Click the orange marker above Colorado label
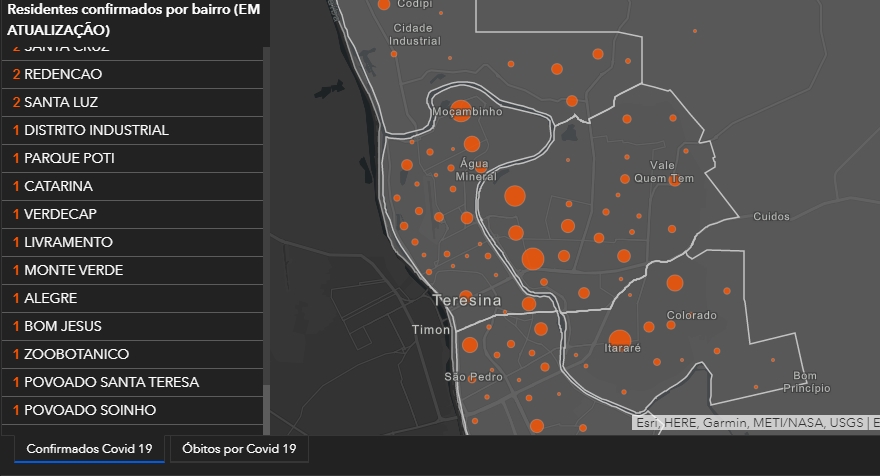 pos(675,283)
